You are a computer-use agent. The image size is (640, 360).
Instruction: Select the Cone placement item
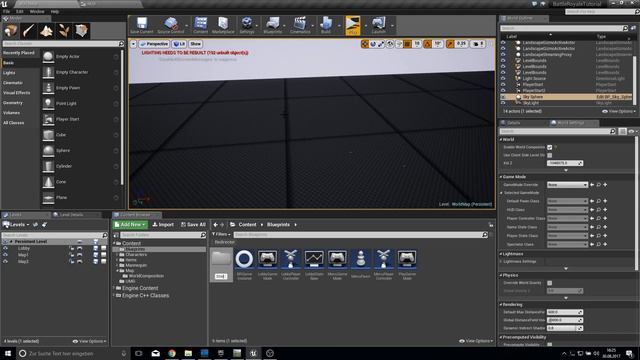81,182
